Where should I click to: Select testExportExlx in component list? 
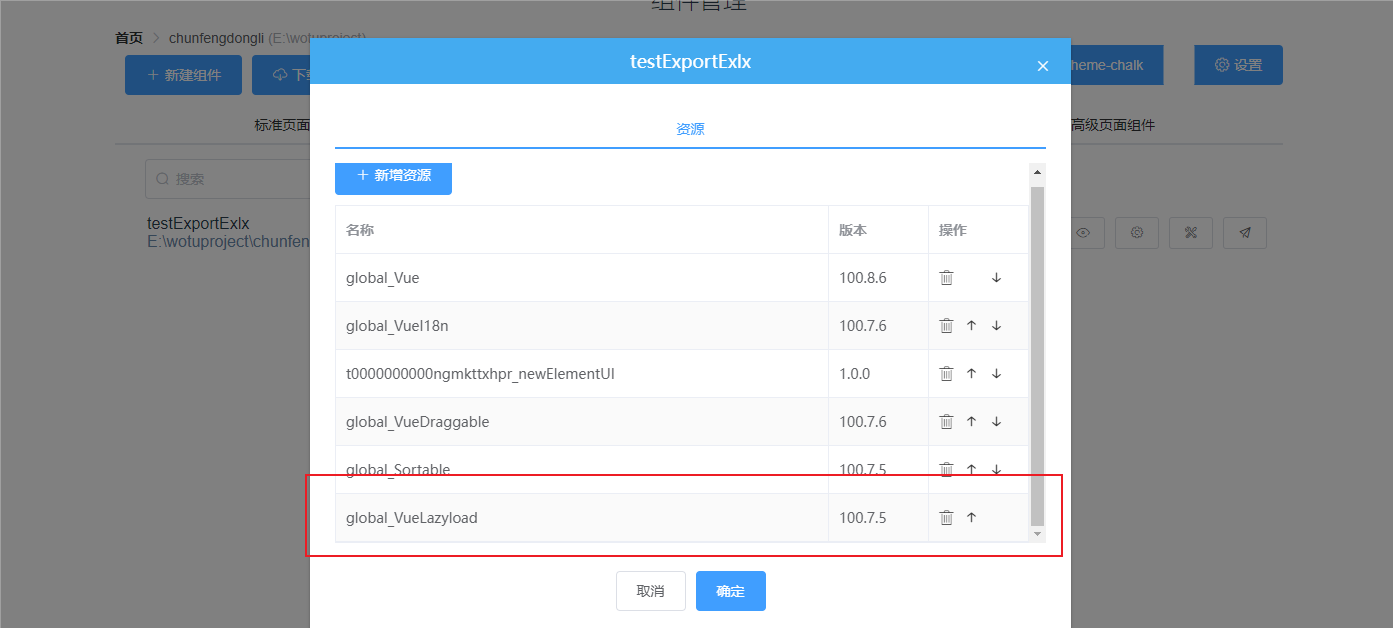(x=198, y=223)
